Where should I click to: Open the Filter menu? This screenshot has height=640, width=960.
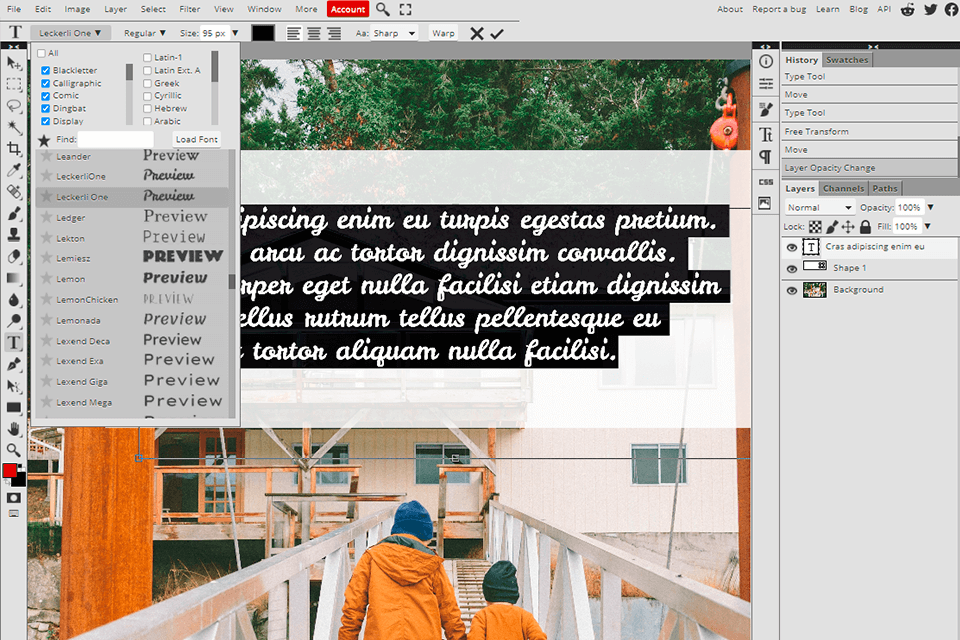coord(191,8)
